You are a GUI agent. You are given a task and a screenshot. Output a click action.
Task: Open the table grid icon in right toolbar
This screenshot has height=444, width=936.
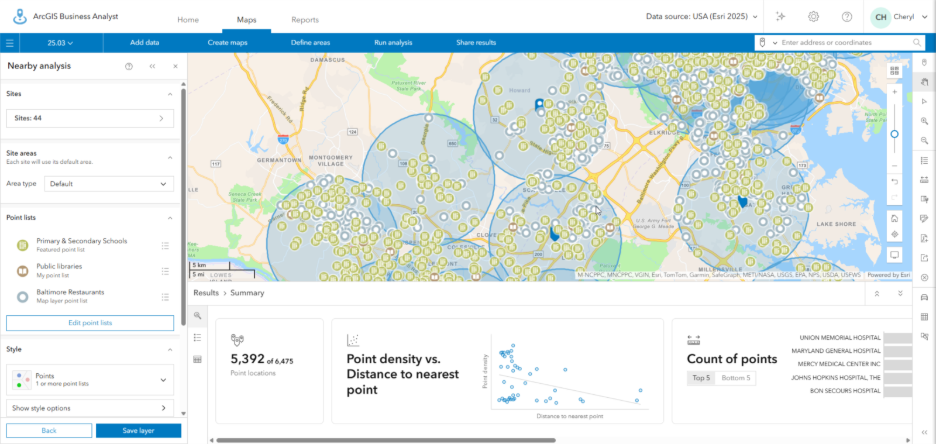pos(924,316)
